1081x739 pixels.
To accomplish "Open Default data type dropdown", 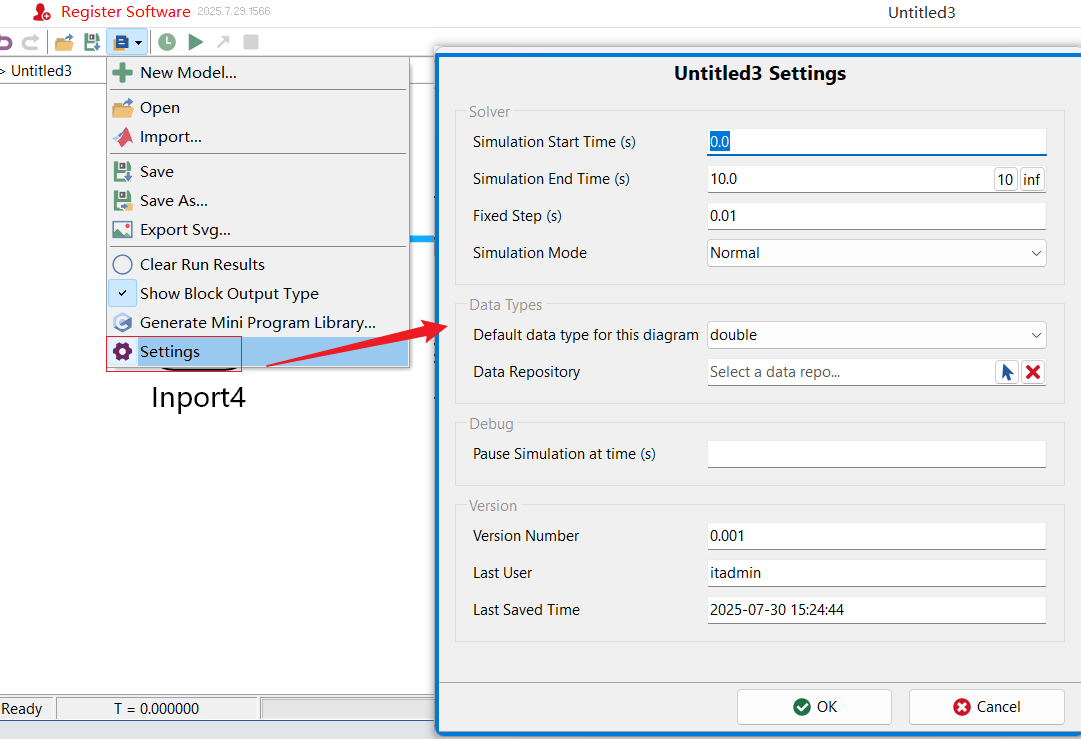I will pos(876,335).
